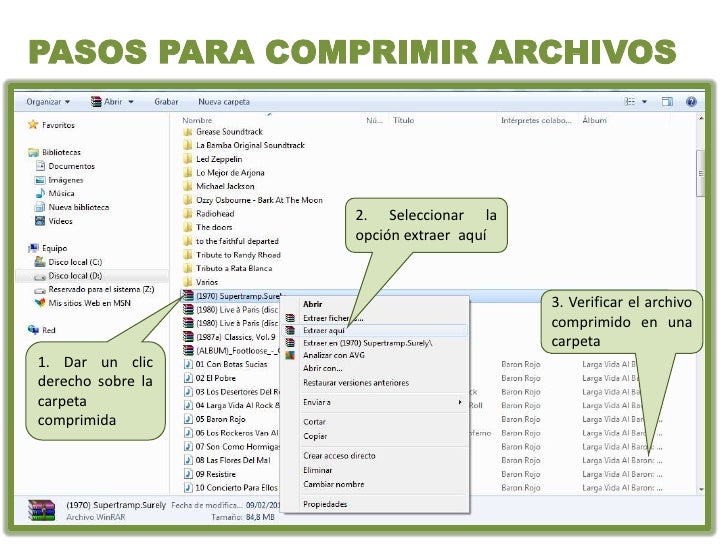Click Grabar in the toolbar
The image size is (728, 546).
166,102
